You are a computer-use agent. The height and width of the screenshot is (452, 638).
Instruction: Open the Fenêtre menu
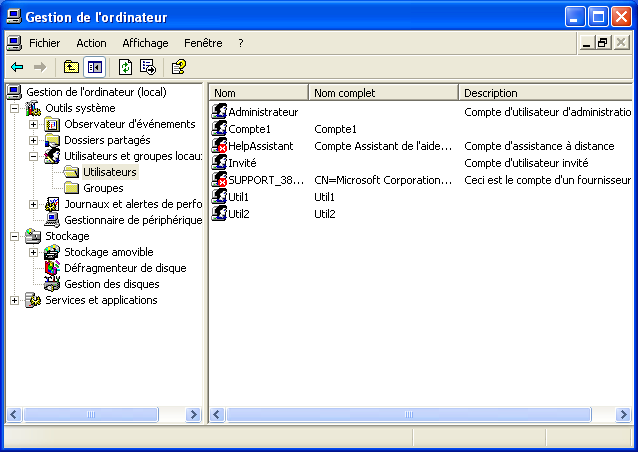coord(203,43)
